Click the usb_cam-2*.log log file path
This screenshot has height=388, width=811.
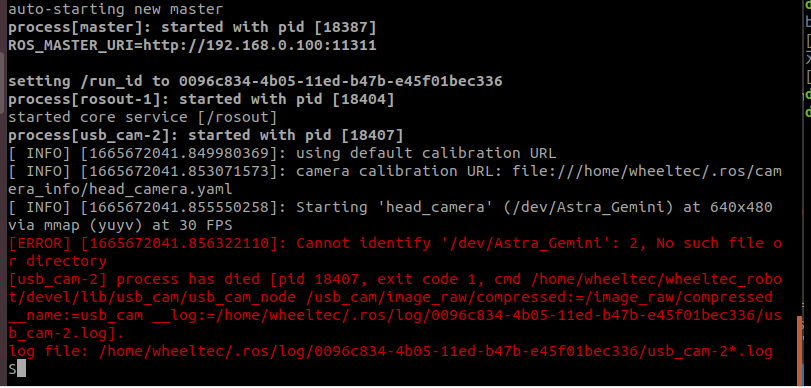click(436, 352)
